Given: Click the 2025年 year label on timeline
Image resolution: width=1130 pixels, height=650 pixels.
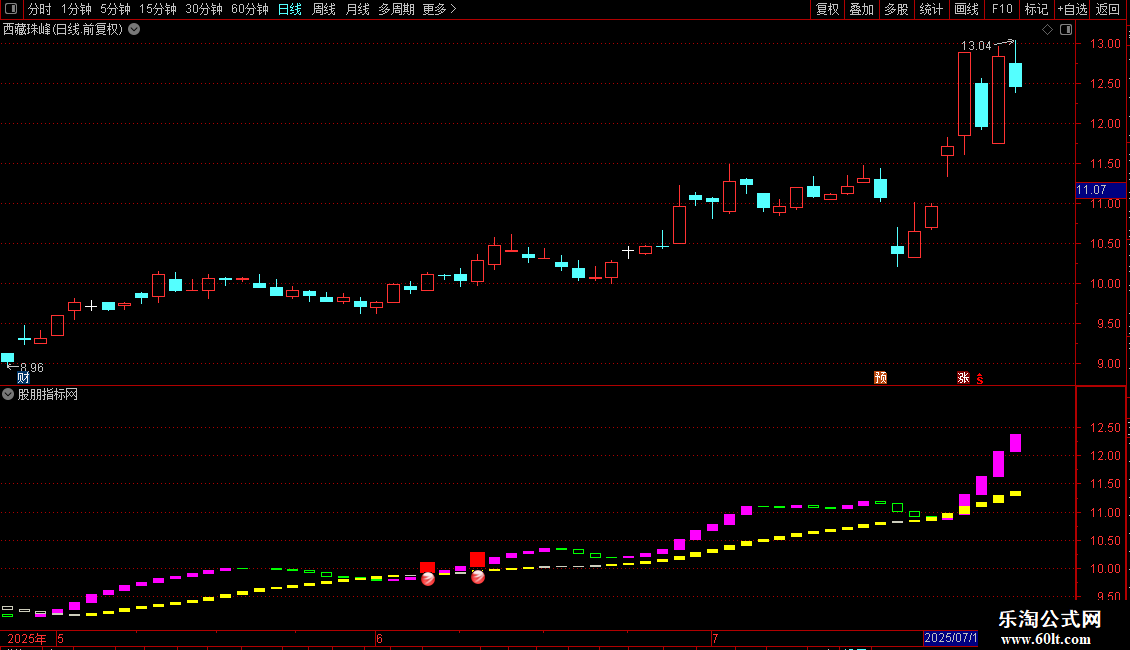Looking at the screenshot, I should [x=27, y=638].
